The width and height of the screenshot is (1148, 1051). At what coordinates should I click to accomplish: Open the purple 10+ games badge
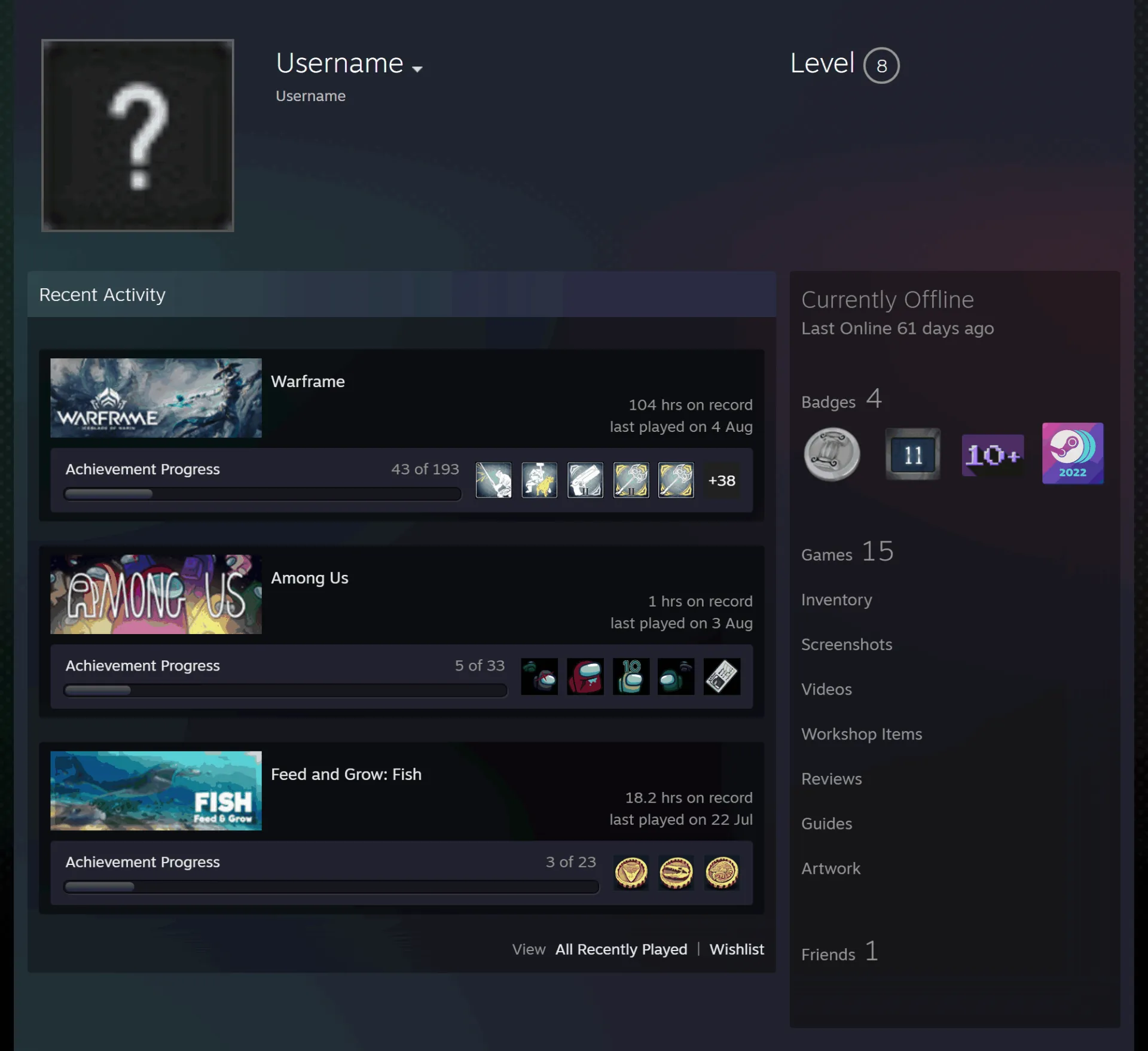point(993,455)
